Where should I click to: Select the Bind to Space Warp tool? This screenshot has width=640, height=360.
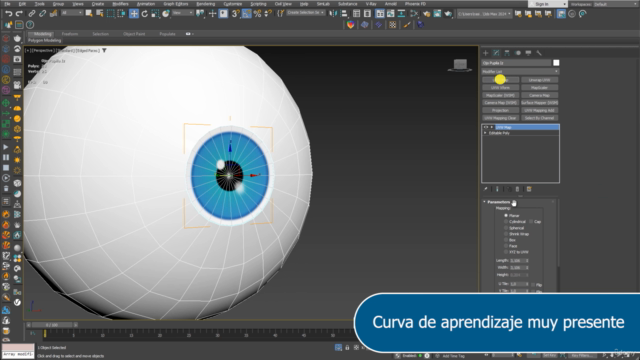pyautogui.click(x=53, y=14)
